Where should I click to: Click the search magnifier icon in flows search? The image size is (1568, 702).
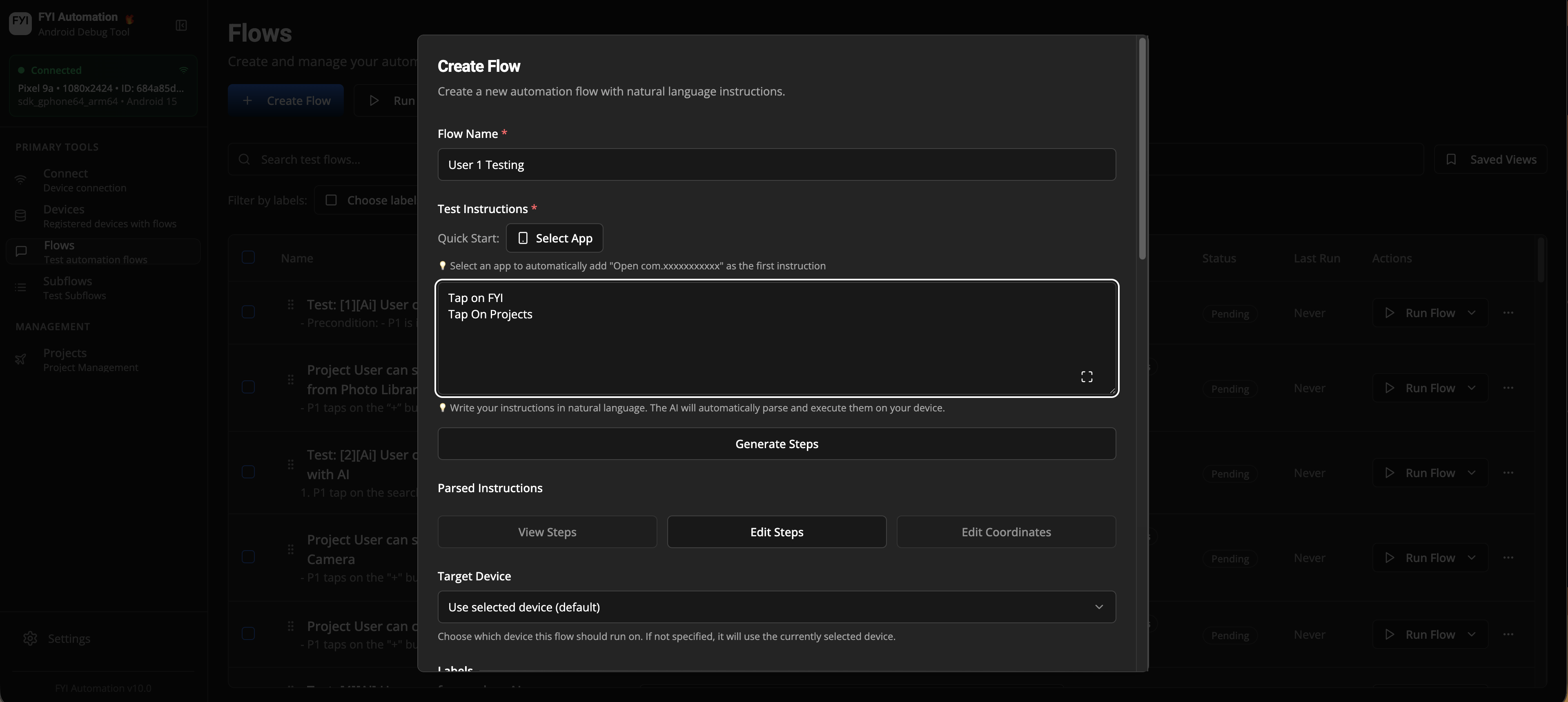tap(244, 160)
